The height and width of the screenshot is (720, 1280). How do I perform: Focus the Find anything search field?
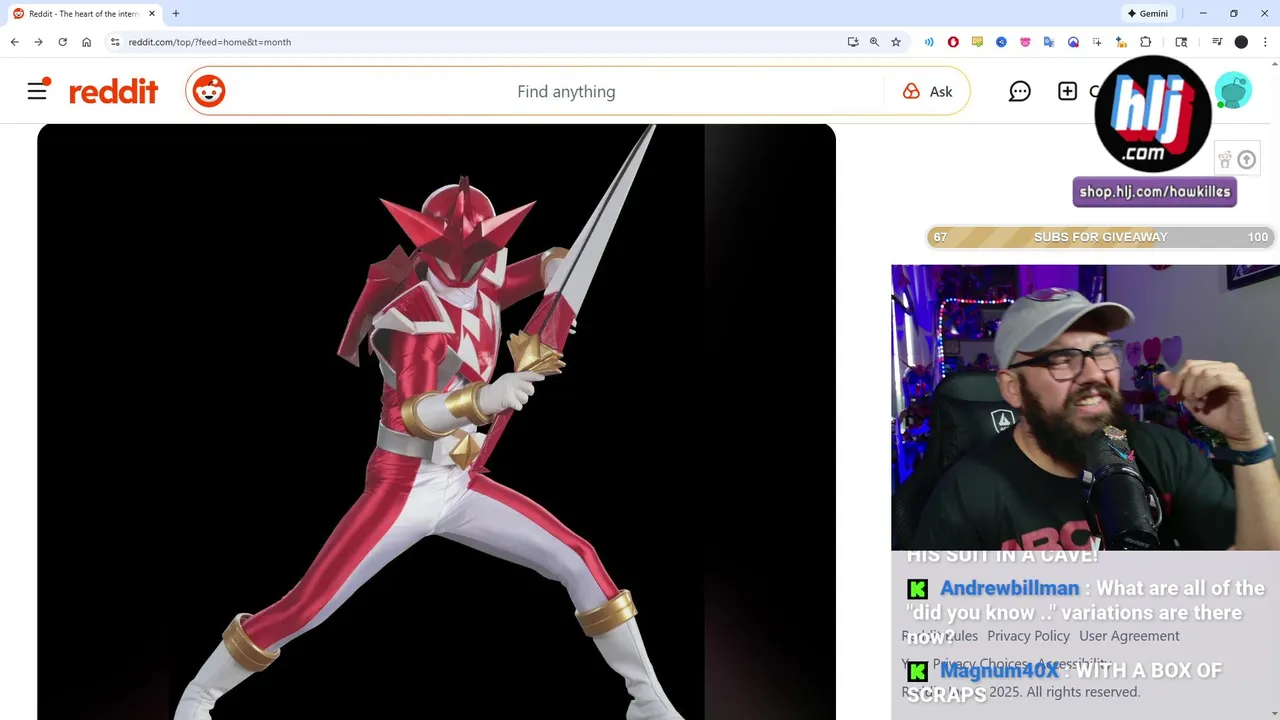[x=565, y=91]
